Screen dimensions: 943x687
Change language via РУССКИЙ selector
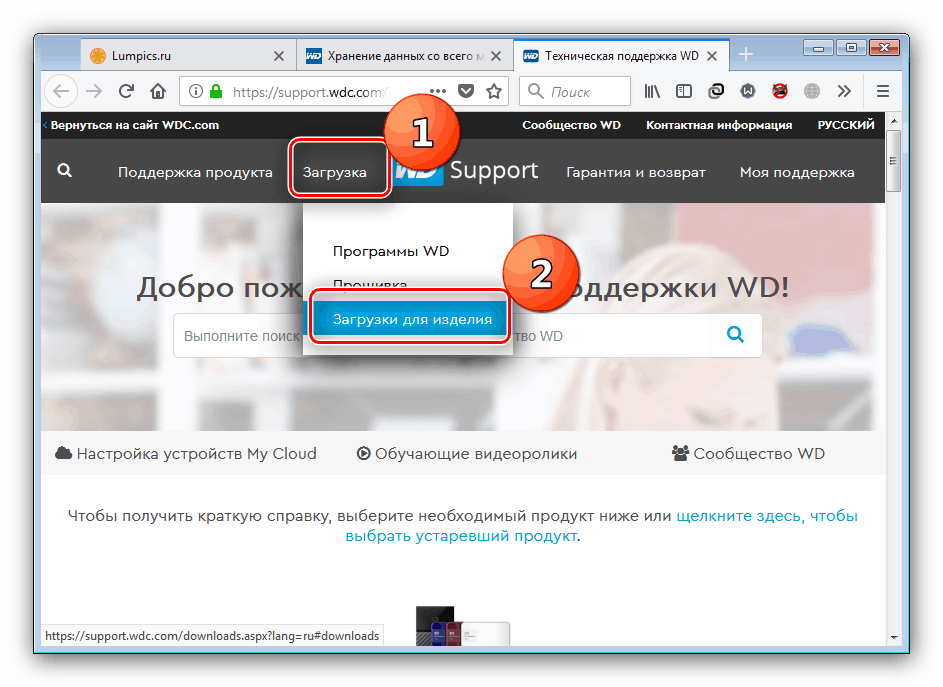tap(846, 125)
